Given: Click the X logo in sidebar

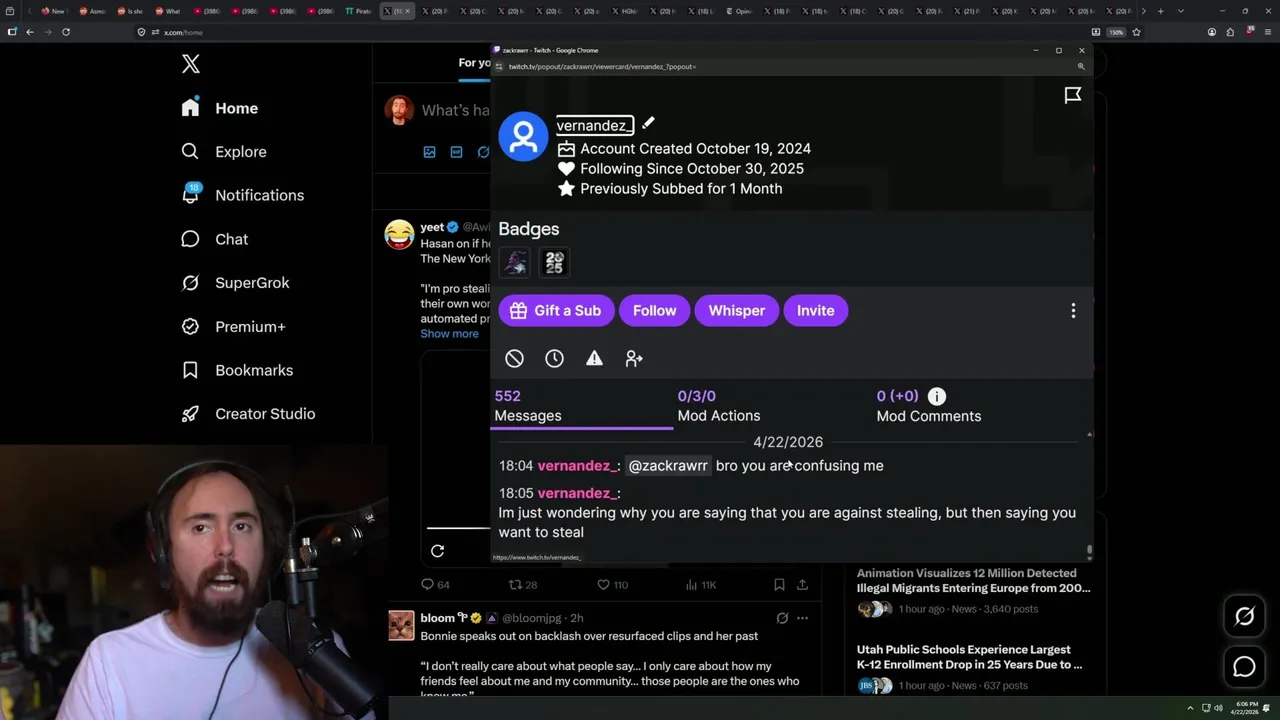Looking at the screenshot, I should click(x=191, y=64).
